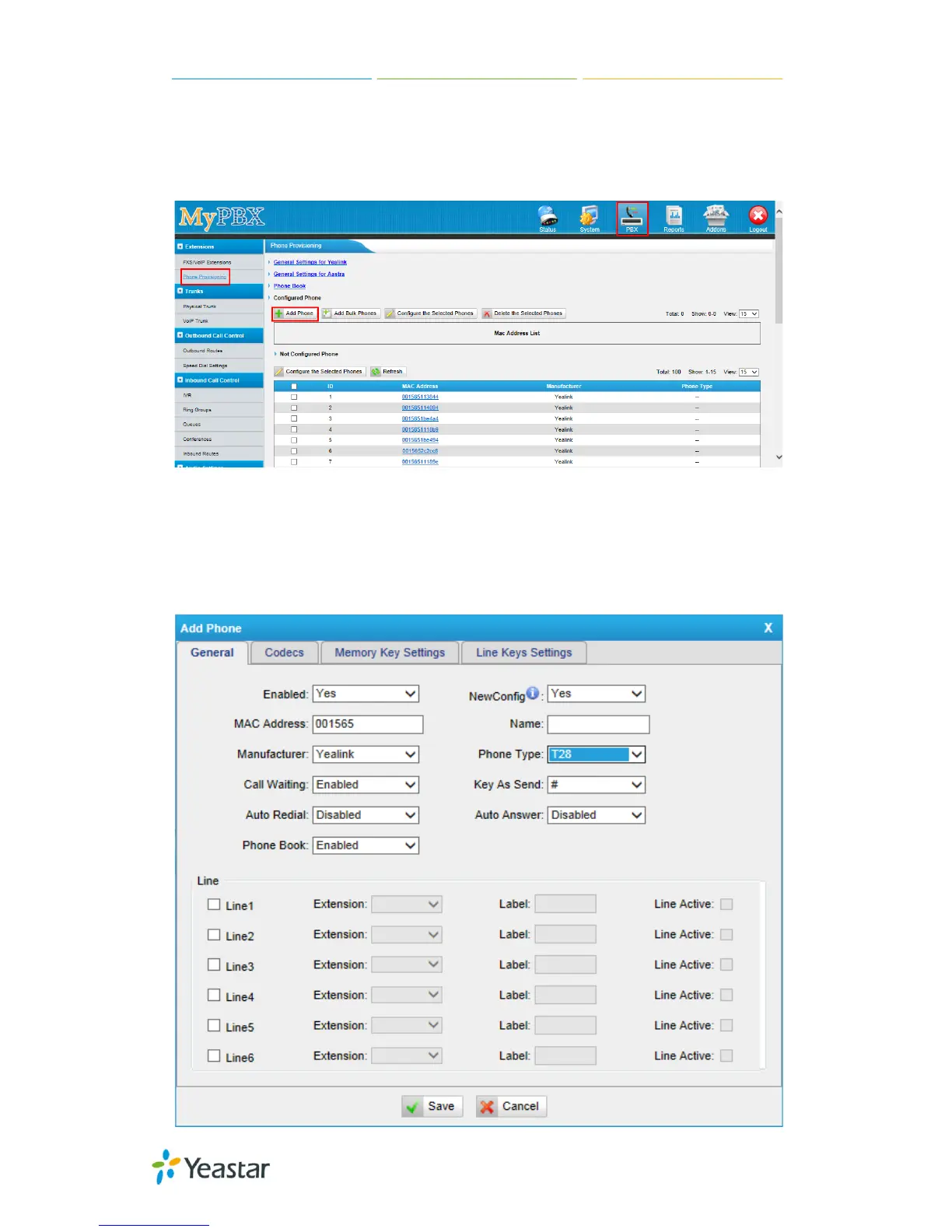Switch to the General tab

[212, 653]
